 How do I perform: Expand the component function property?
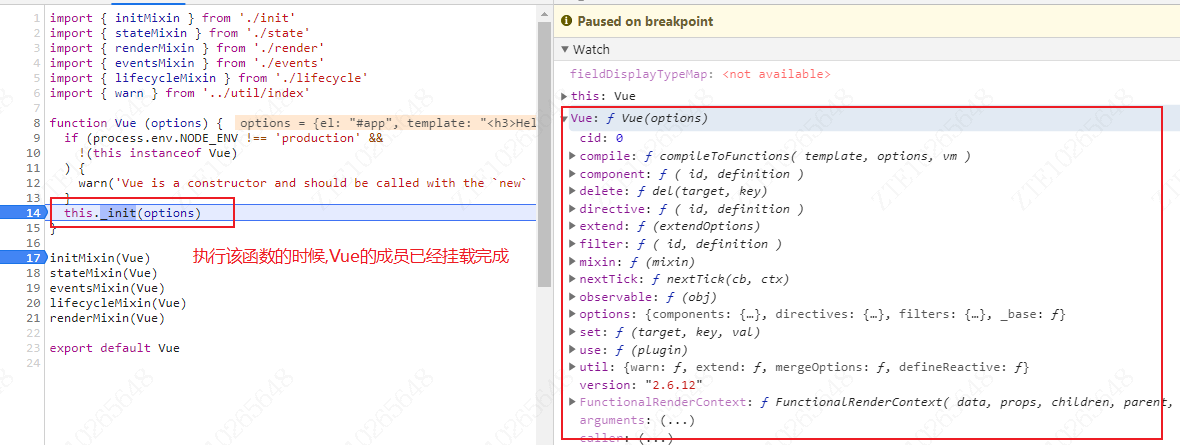click(573, 174)
